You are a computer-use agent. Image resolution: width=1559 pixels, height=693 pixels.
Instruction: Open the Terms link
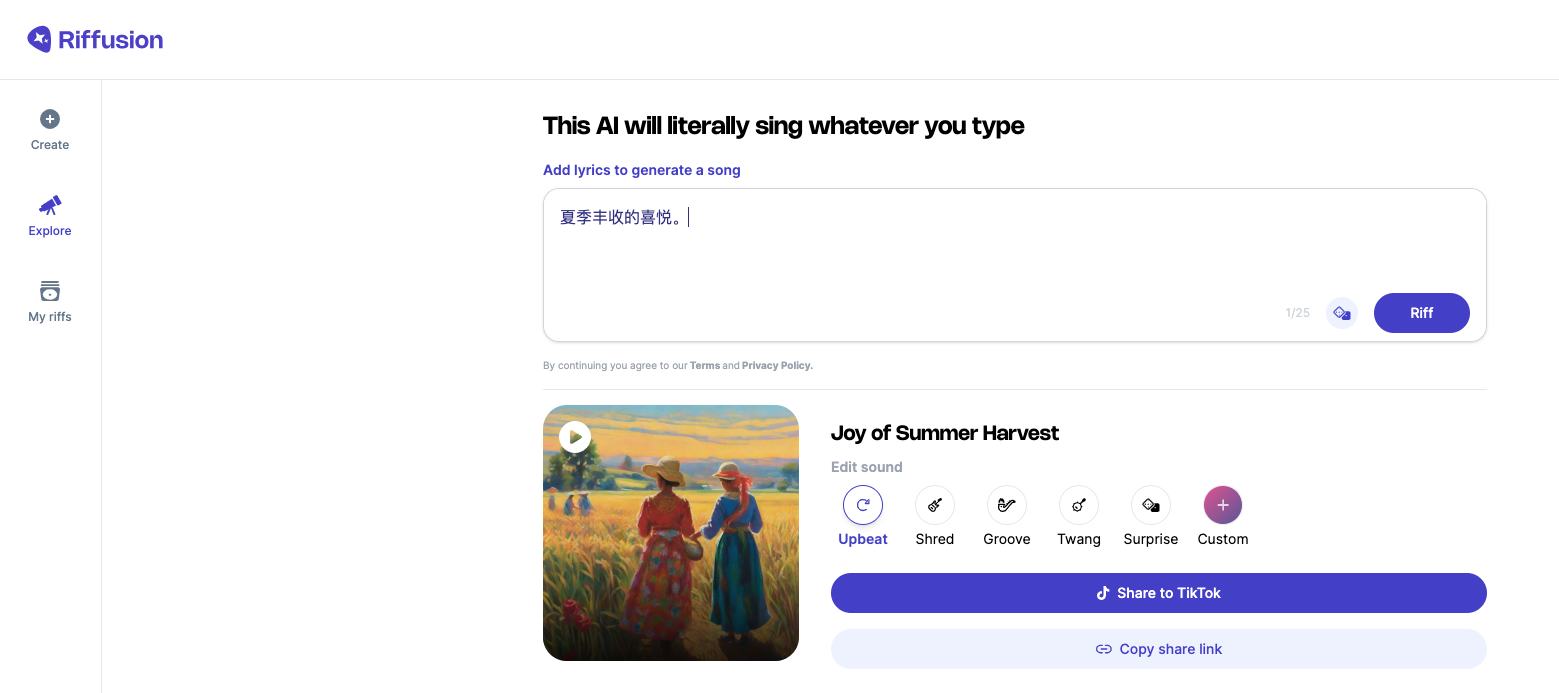[705, 366]
